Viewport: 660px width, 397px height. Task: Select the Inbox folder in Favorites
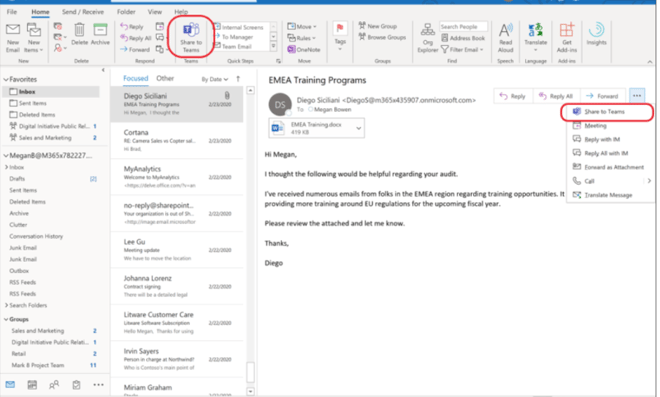51,91
